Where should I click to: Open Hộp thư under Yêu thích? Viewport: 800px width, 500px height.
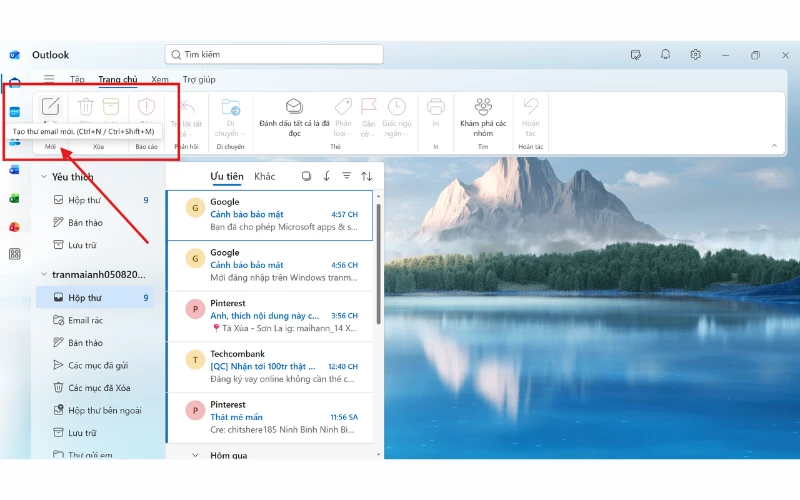[x=95, y=200]
